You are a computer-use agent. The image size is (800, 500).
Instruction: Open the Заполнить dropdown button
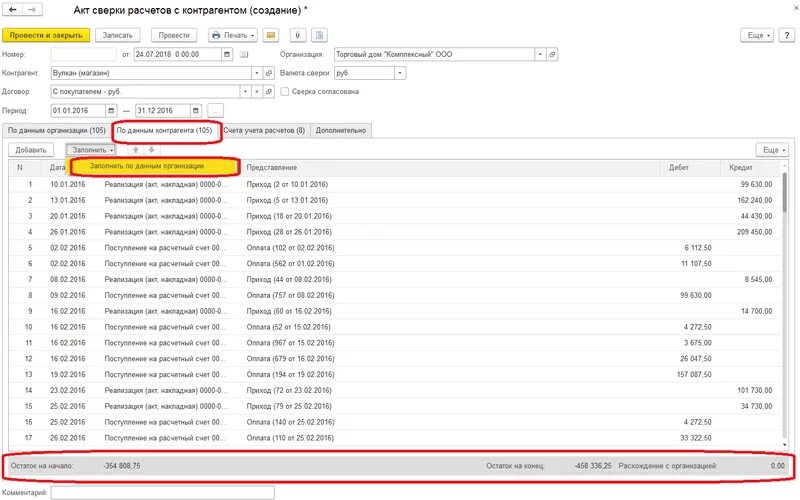pos(91,150)
